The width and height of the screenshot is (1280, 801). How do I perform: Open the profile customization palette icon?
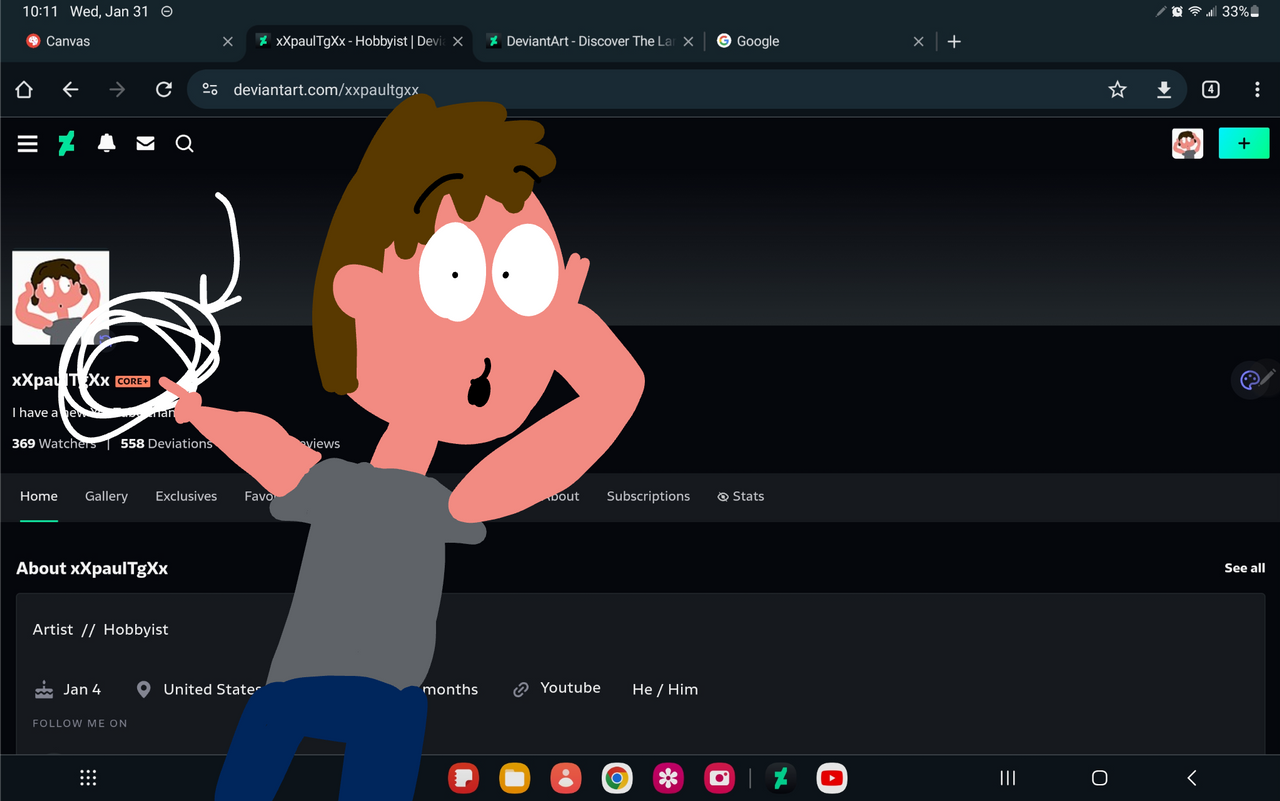(x=1249, y=380)
